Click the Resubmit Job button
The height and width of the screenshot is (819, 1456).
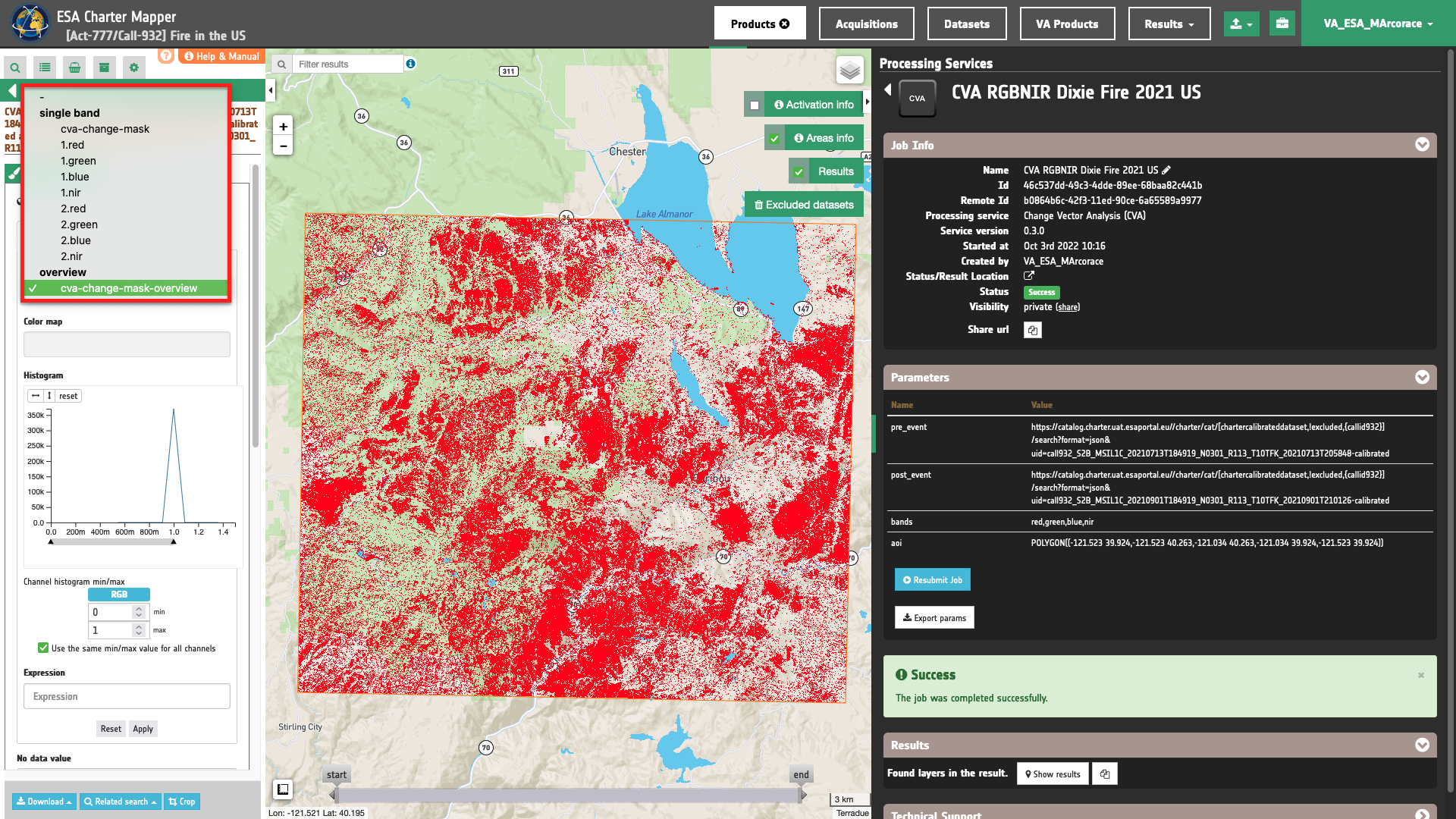932,580
